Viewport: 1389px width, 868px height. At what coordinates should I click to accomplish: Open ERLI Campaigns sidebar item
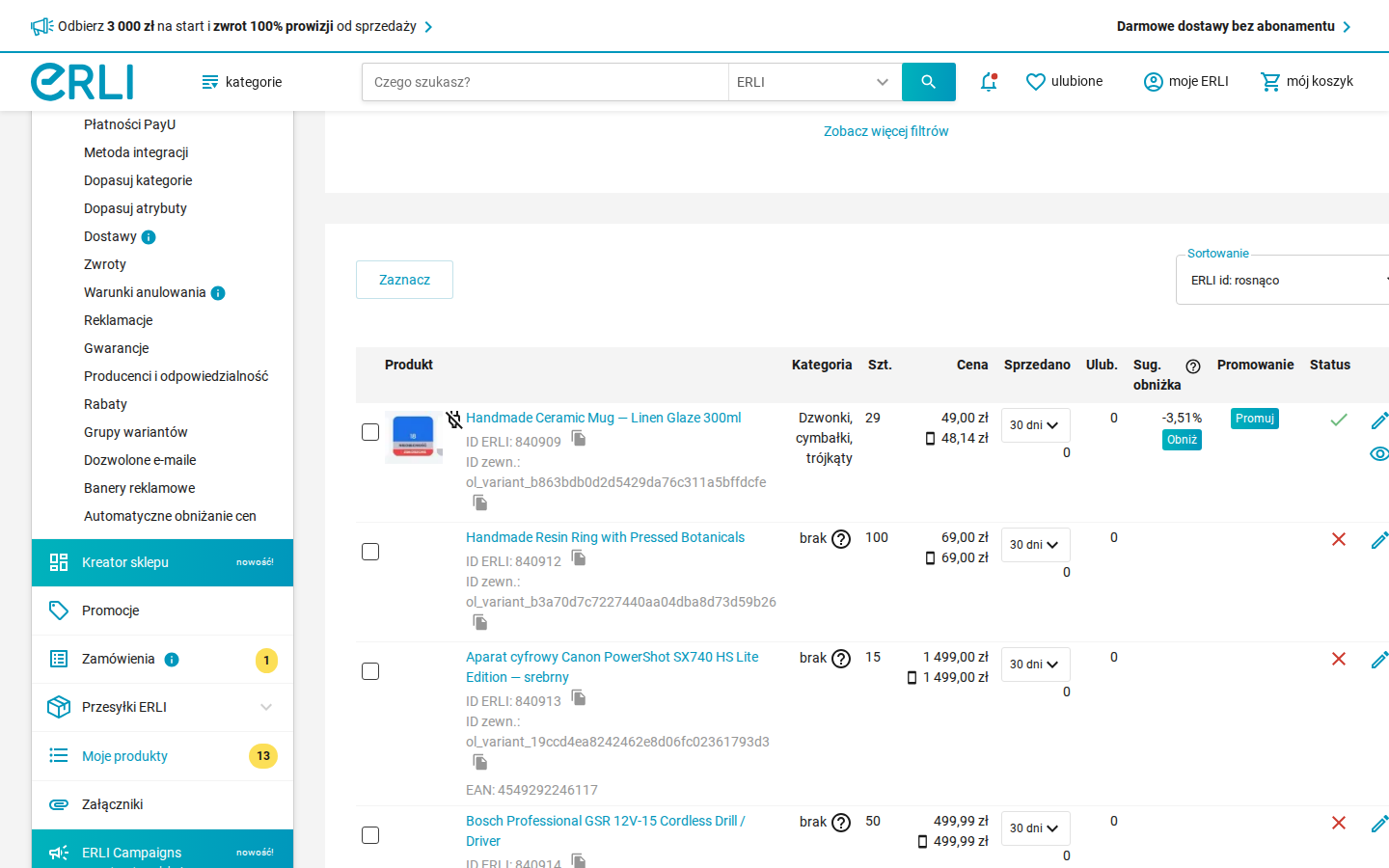(x=162, y=850)
